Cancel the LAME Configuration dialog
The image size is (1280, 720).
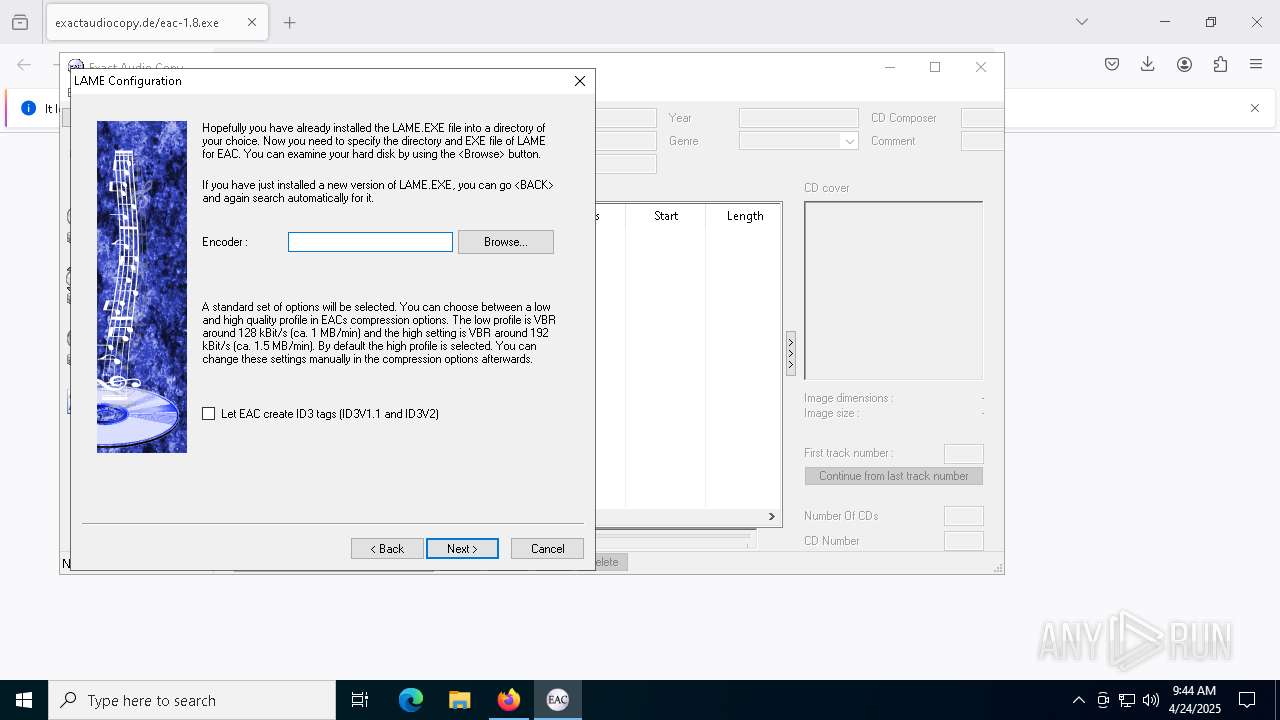click(x=547, y=549)
